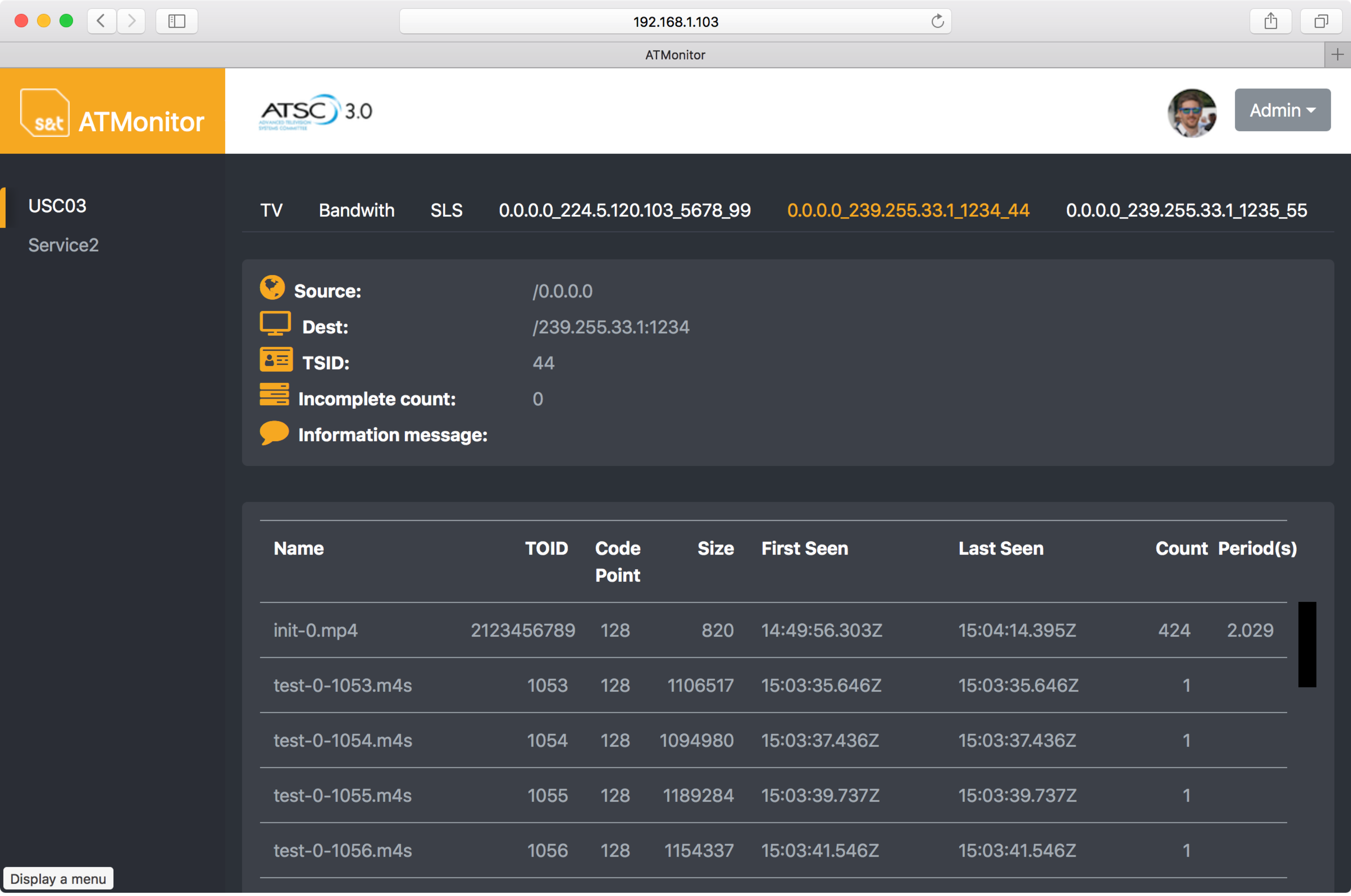1351x896 pixels.
Task: Click TOID value 2123456789
Action: pos(522,630)
